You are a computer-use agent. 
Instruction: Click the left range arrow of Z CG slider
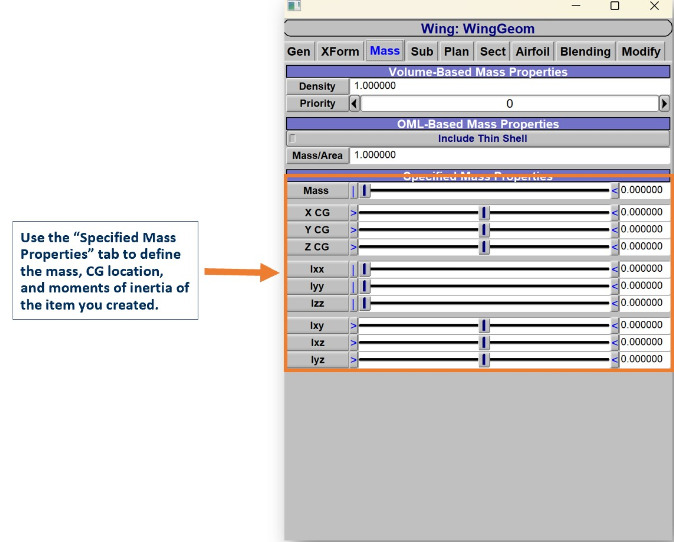(353, 247)
